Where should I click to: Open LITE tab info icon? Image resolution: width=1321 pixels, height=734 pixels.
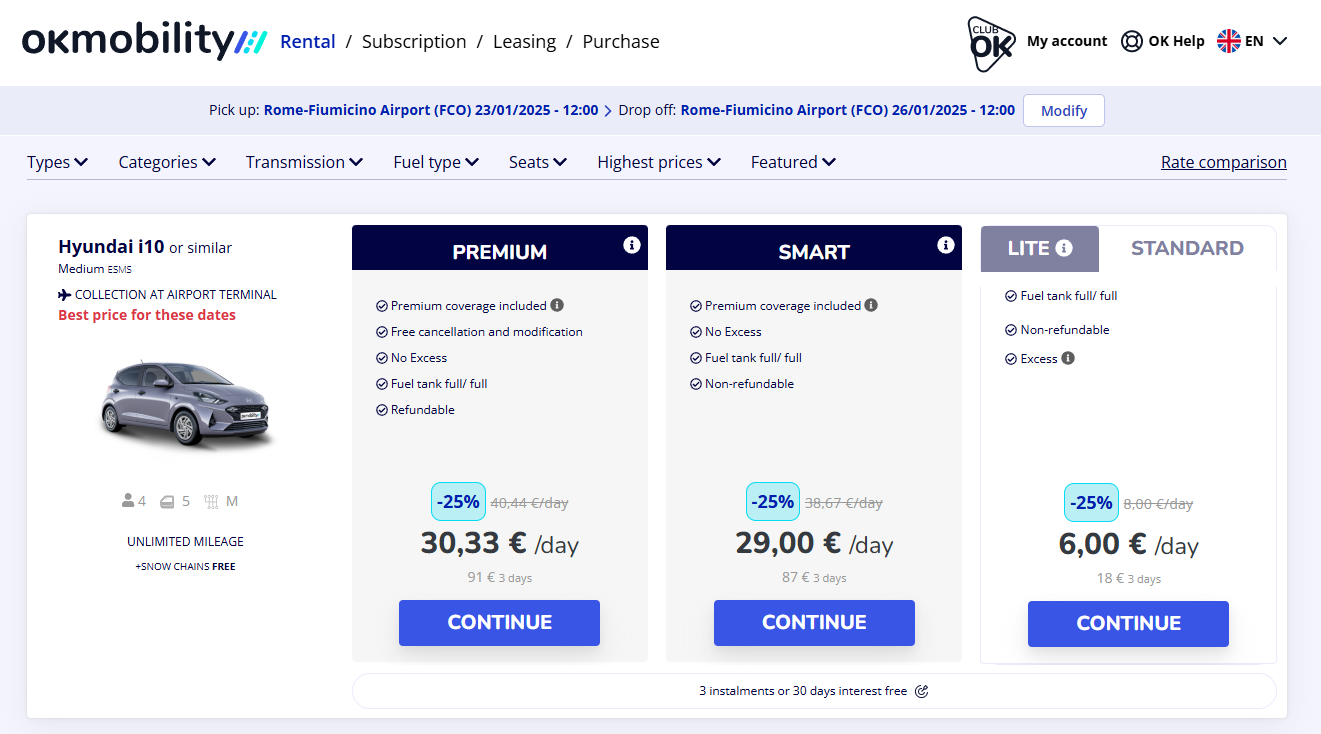(1064, 248)
